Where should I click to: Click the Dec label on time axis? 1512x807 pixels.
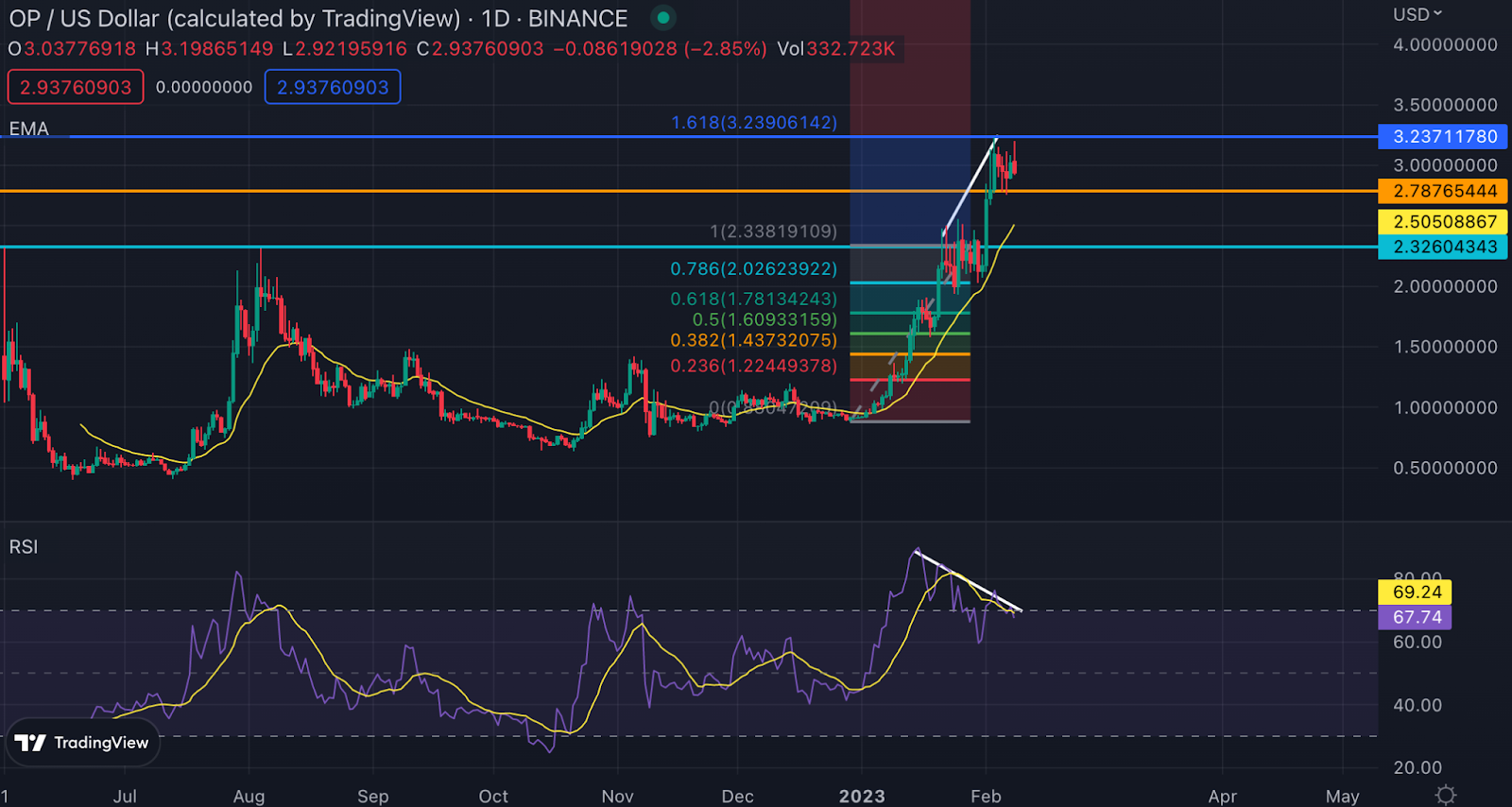pos(737,797)
